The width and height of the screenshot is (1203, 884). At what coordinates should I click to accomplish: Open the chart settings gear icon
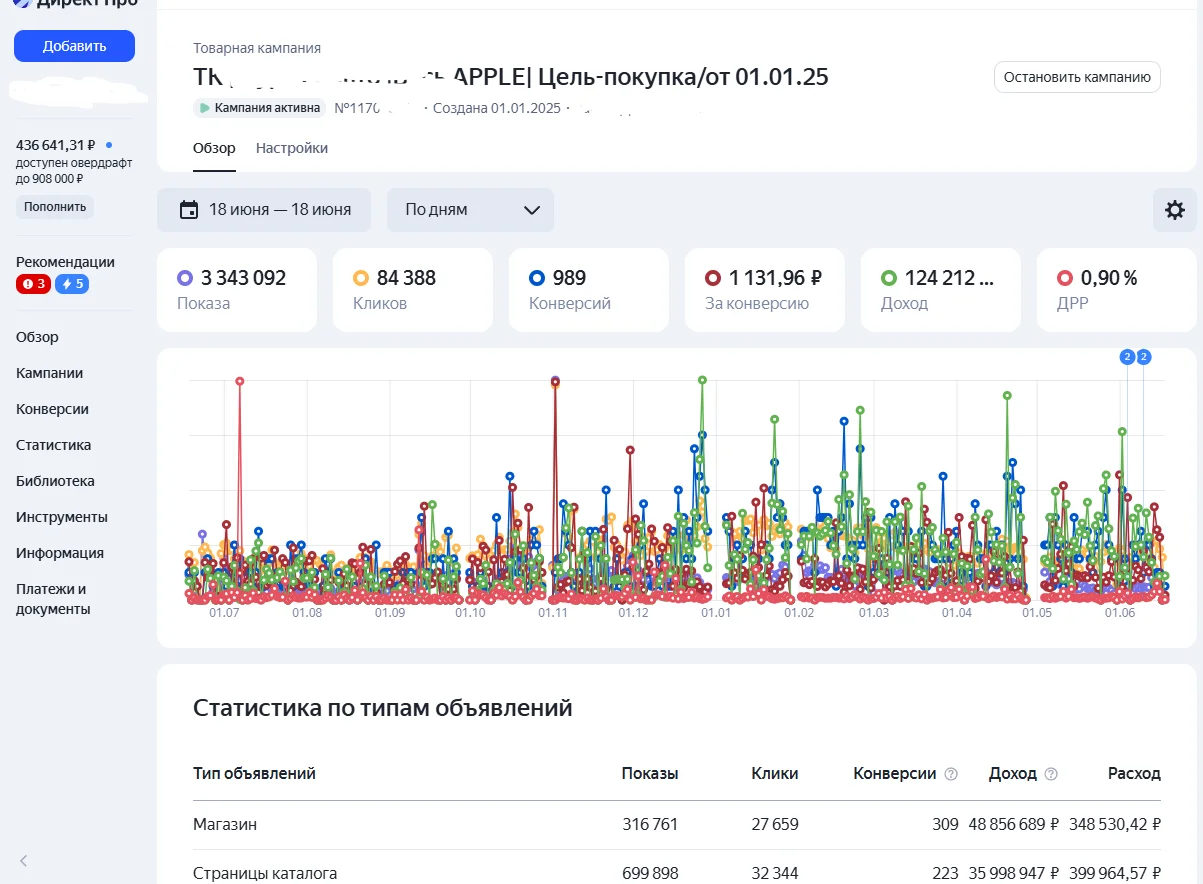point(1175,210)
